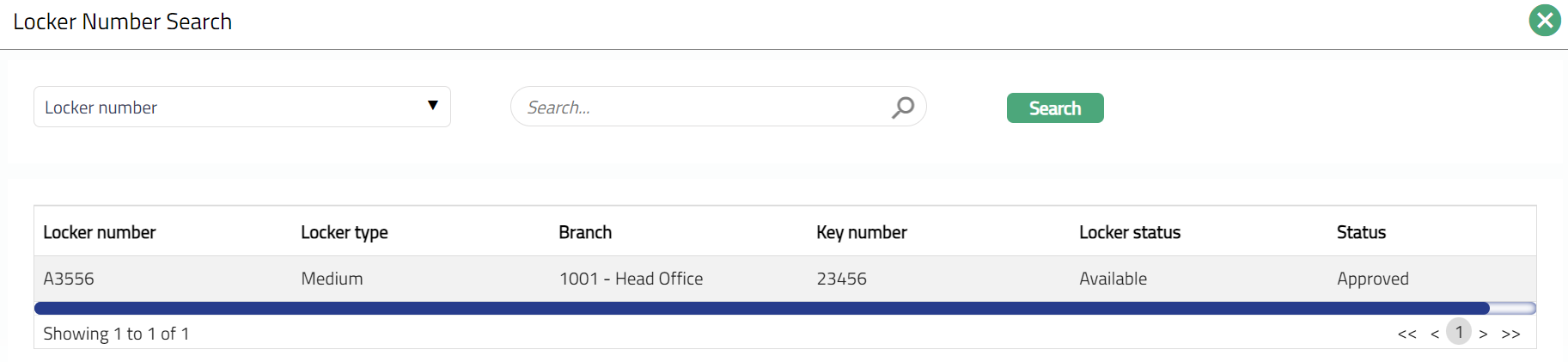Click the magnifying glass search icon
This screenshot has height=362, width=1568.
coord(902,107)
